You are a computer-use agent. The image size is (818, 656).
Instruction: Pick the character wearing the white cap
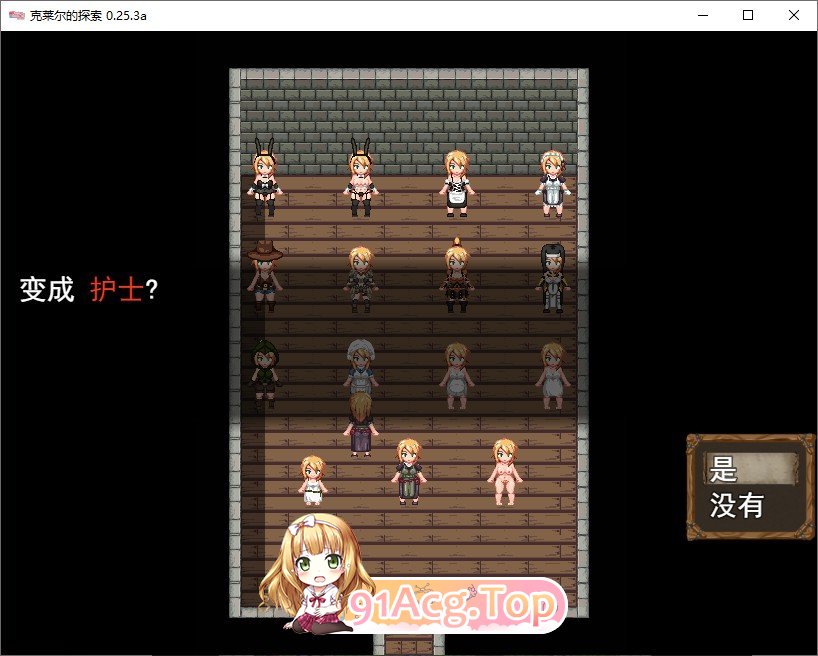tap(361, 370)
